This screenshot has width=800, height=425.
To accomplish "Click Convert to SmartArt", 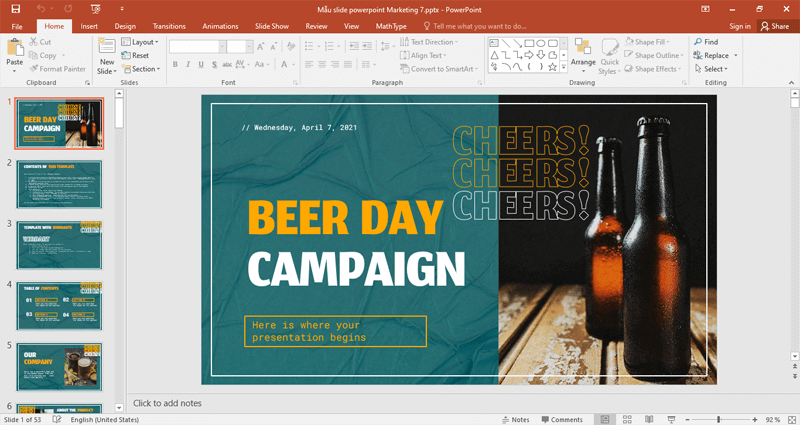I will point(439,68).
